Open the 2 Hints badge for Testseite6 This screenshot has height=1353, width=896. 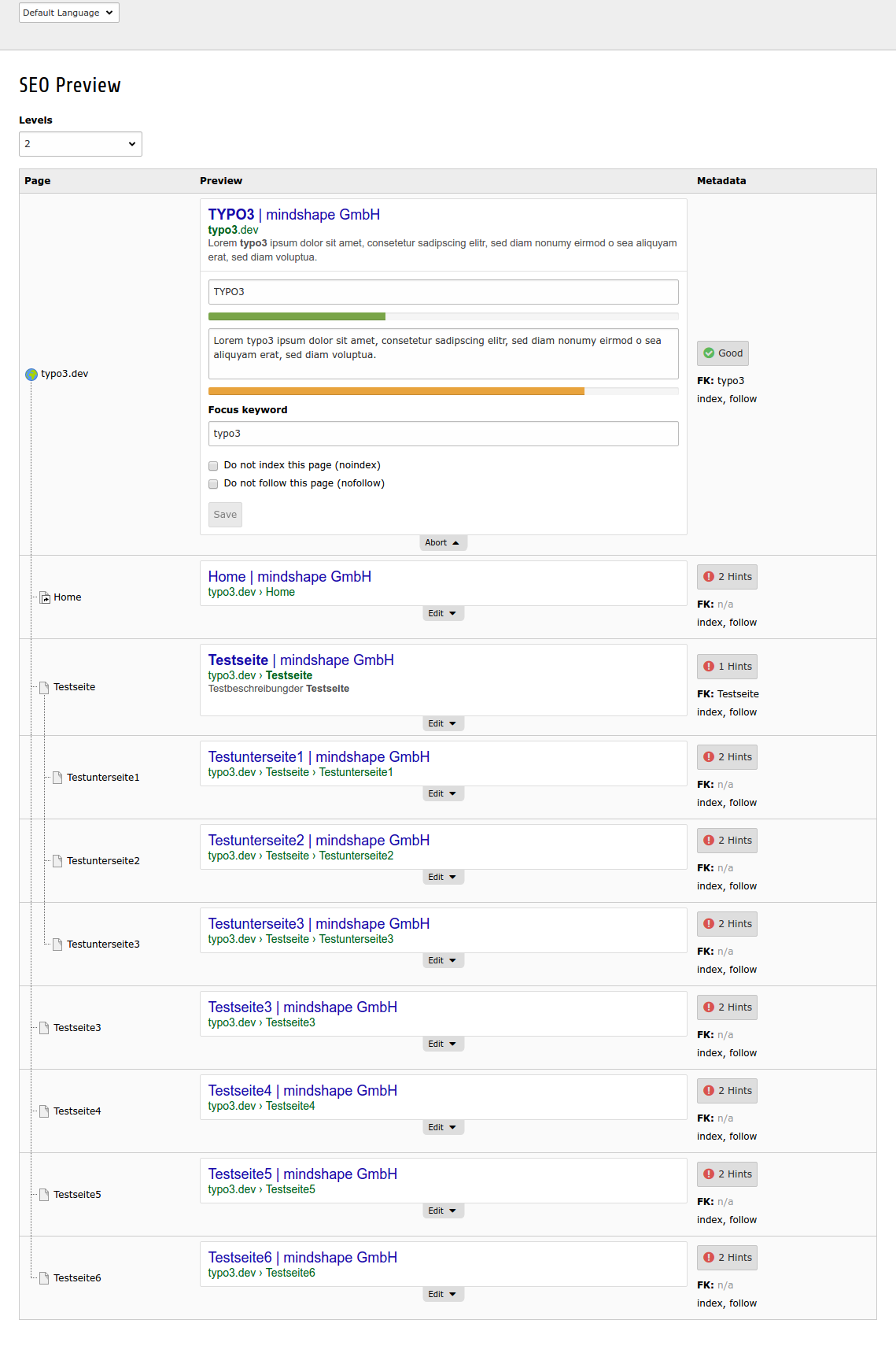click(727, 1258)
